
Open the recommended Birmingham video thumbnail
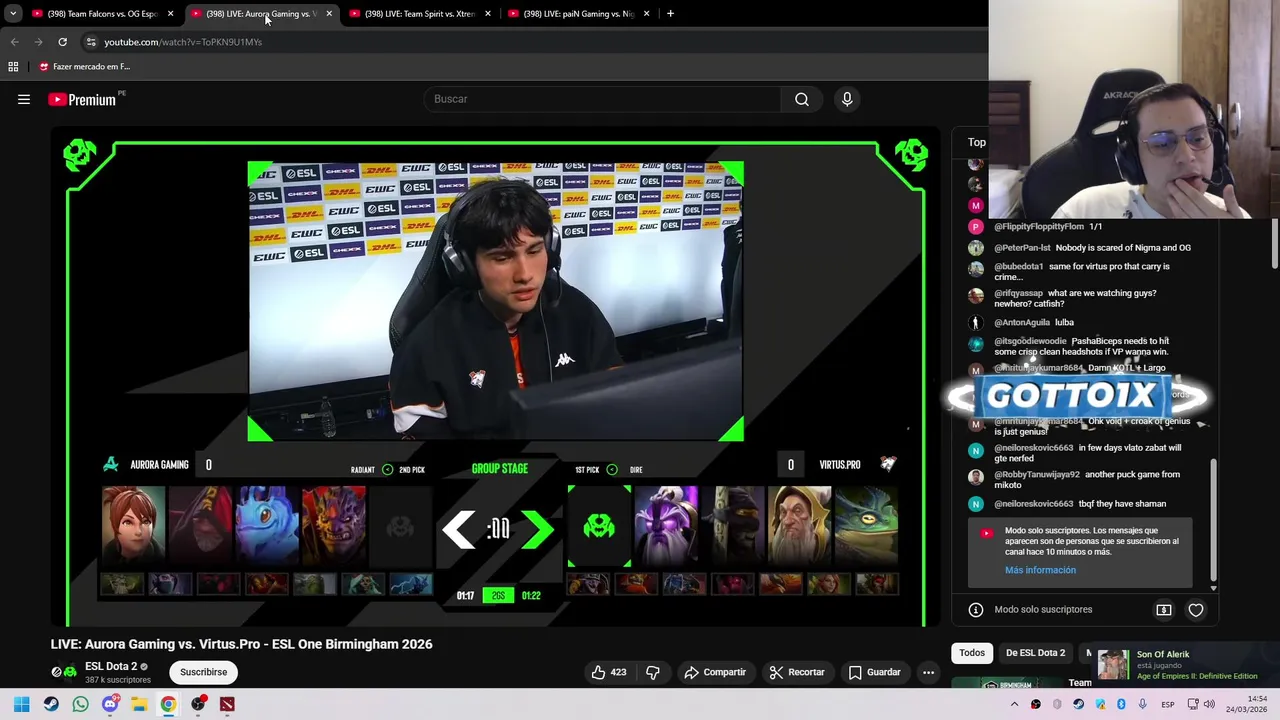[1007, 683]
